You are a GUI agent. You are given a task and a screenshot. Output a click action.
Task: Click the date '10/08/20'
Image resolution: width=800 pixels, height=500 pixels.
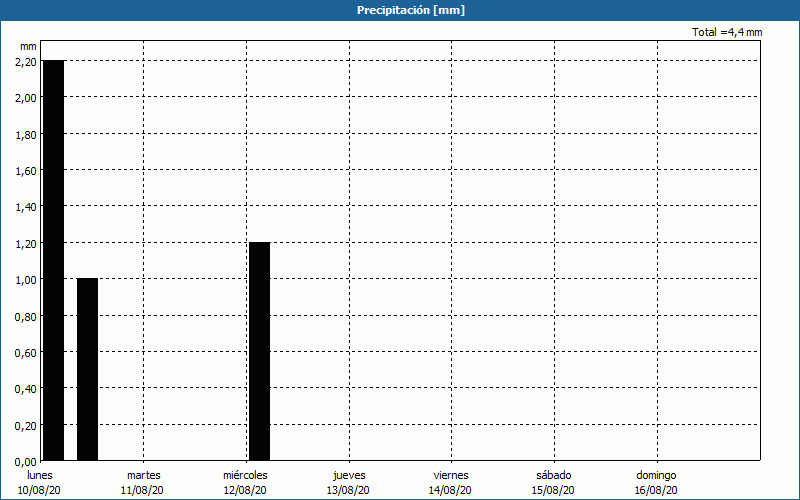point(39,490)
